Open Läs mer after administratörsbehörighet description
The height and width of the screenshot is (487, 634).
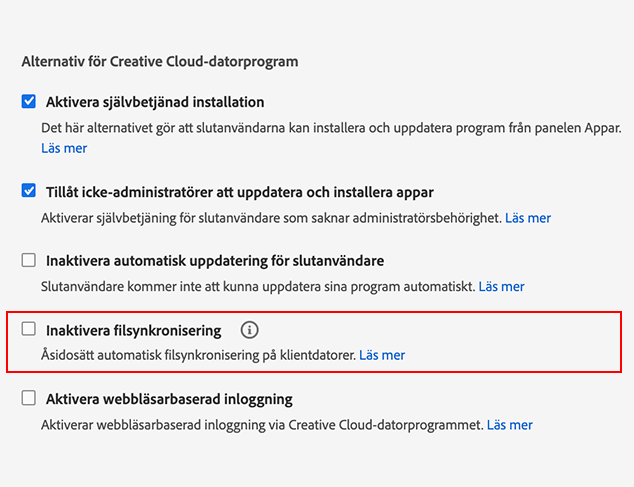tap(527, 217)
